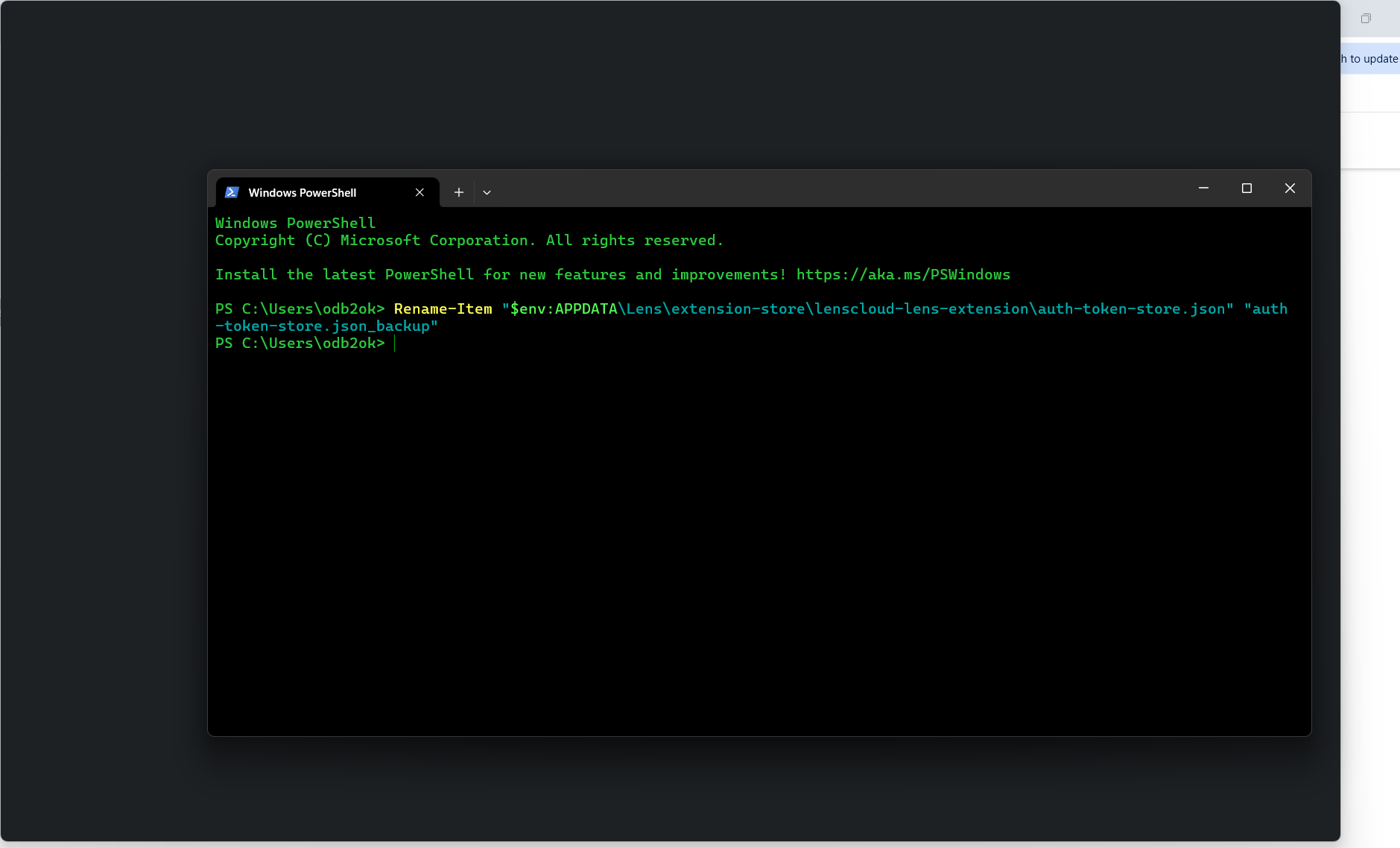Click the first PS C:\Users\odb2ok prompt
Viewport: 1400px width, 848px height.
(300, 309)
